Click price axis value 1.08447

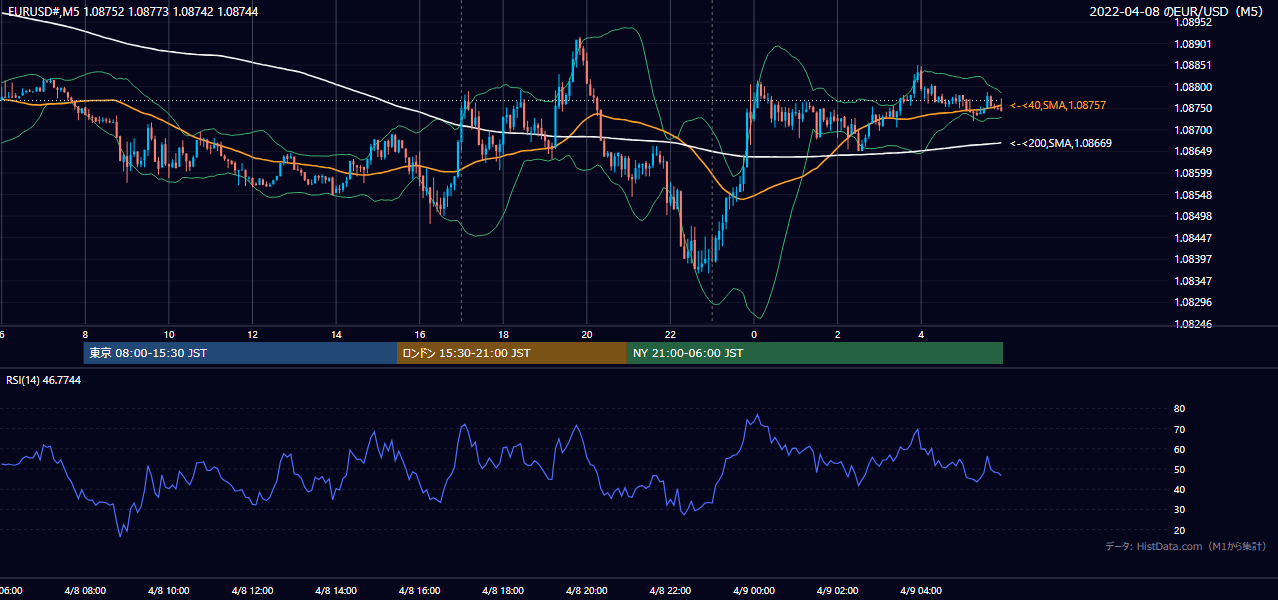tap(1193, 237)
